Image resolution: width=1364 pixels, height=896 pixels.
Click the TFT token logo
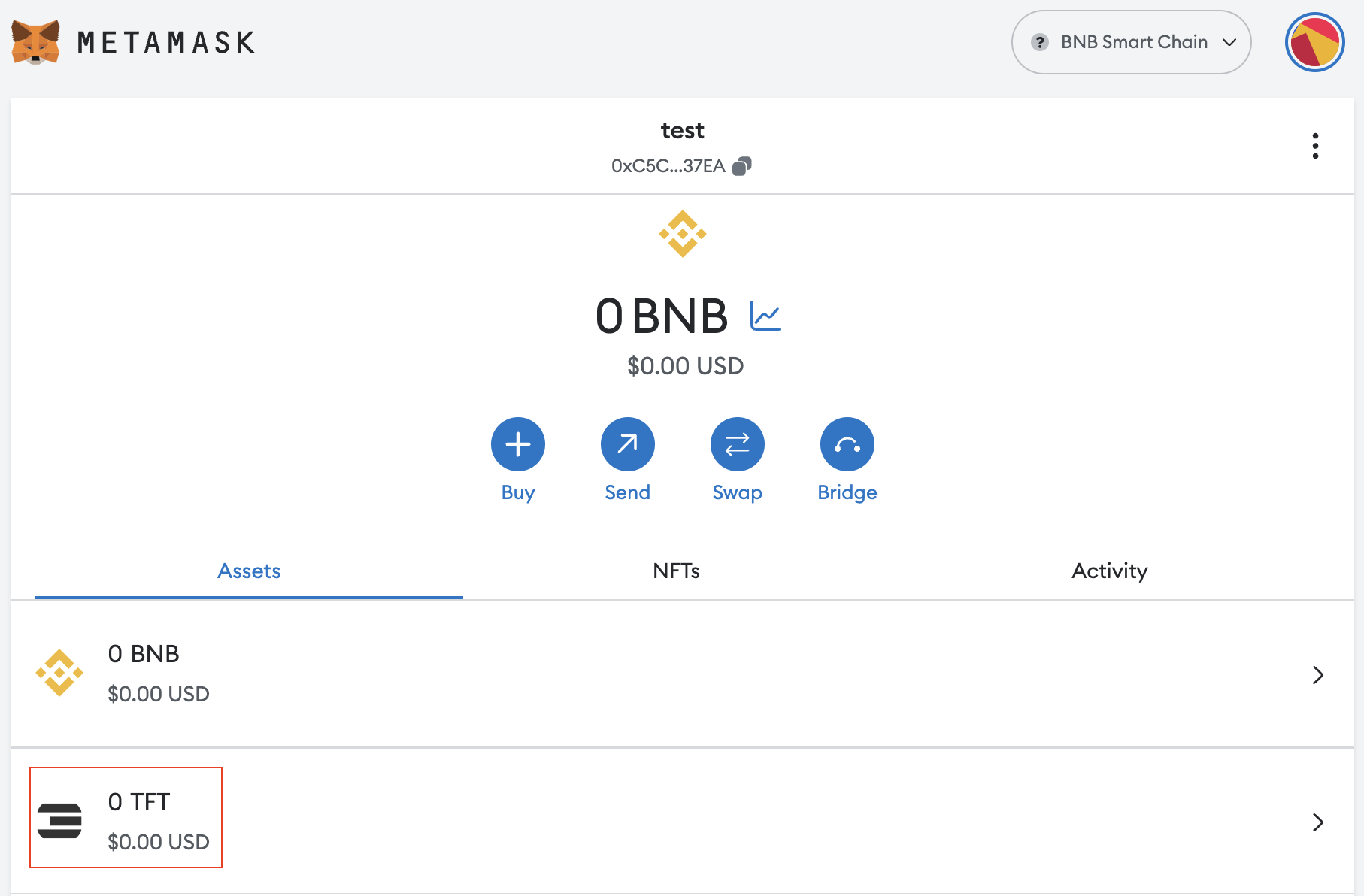coord(59,820)
